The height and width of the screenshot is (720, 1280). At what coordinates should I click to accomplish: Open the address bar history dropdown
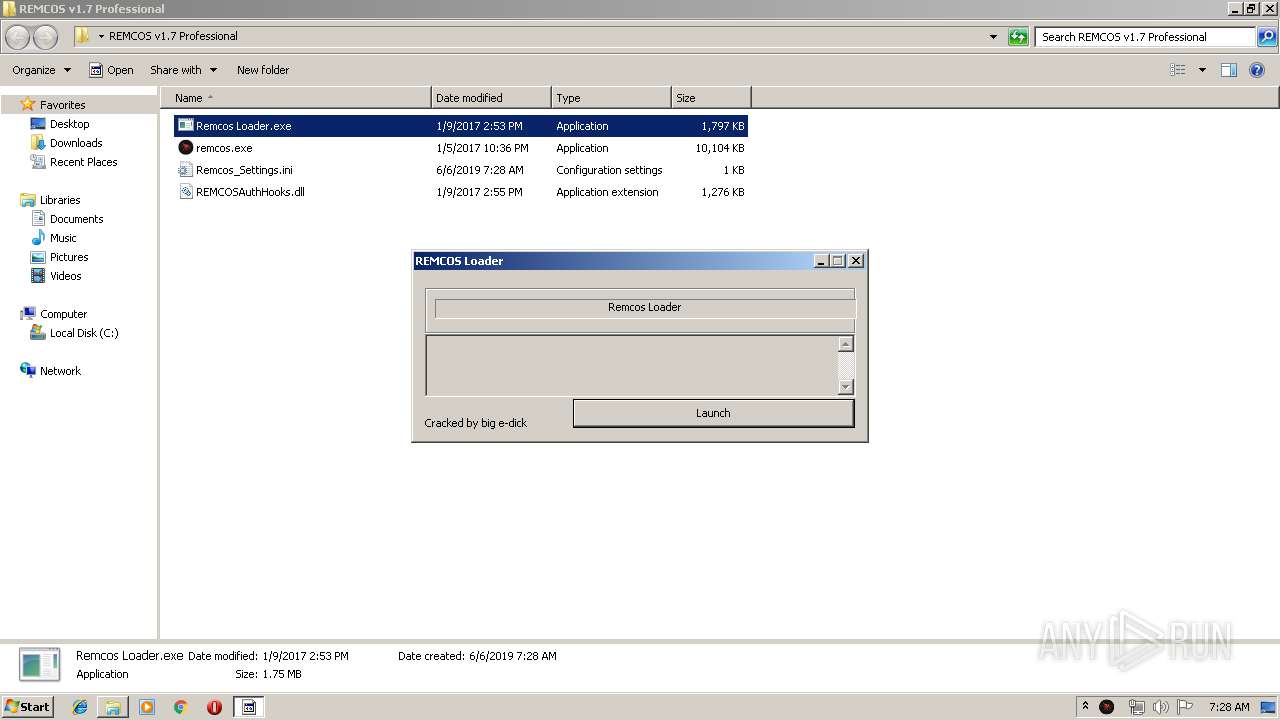pyautogui.click(x=993, y=37)
